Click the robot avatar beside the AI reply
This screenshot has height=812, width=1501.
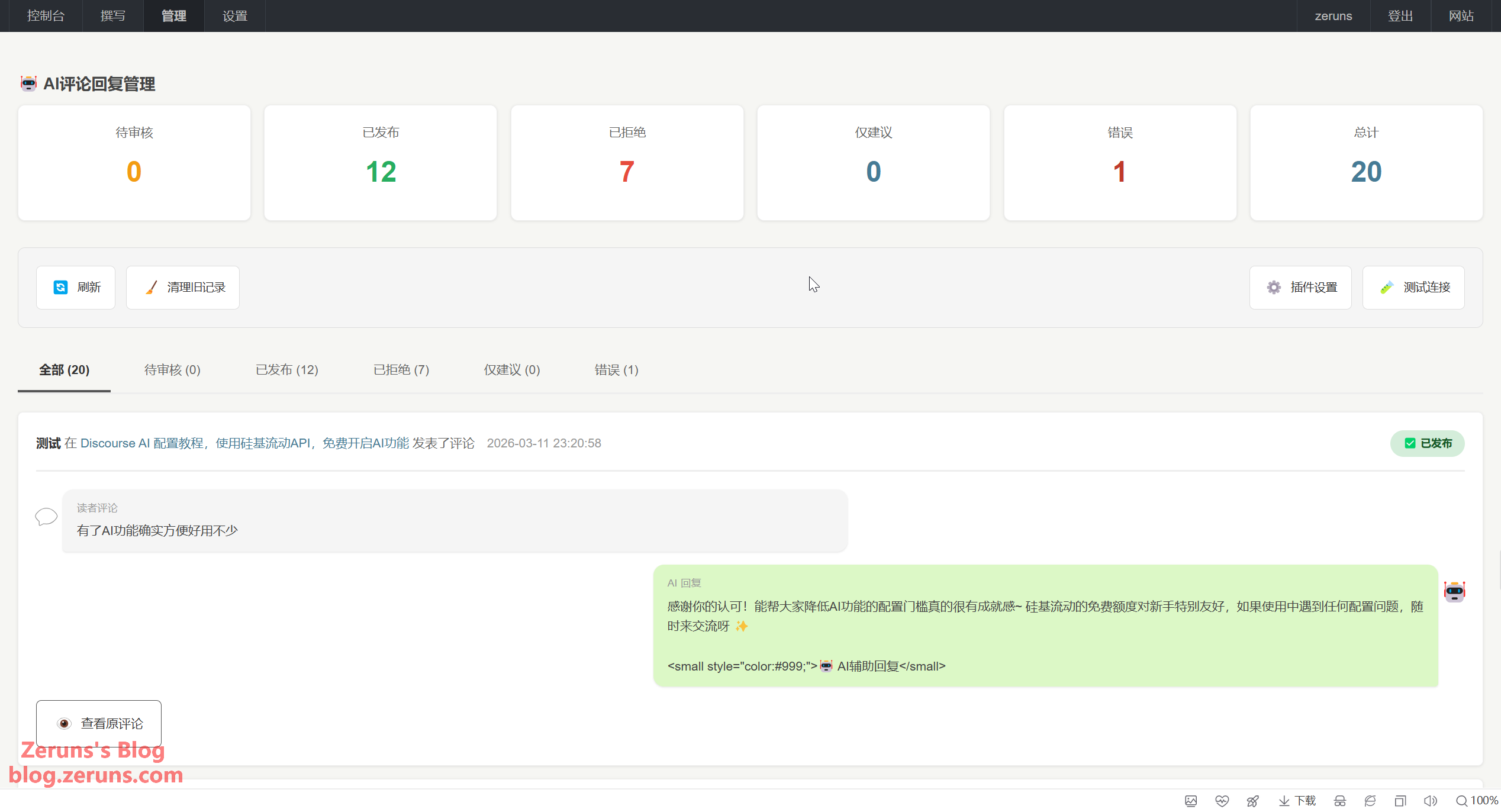coord(1456,591)
